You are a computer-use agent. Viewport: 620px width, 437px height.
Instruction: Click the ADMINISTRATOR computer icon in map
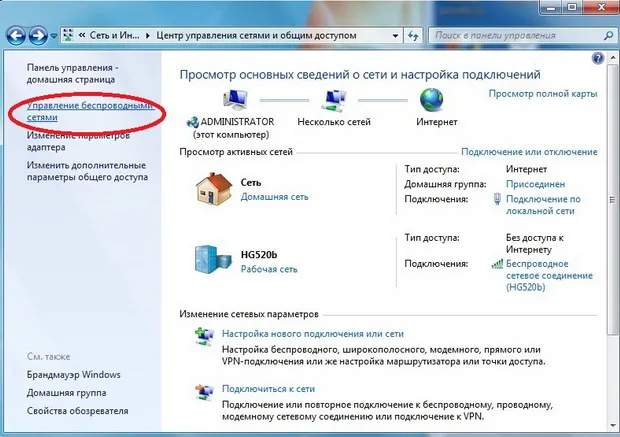tap(235, 99)
